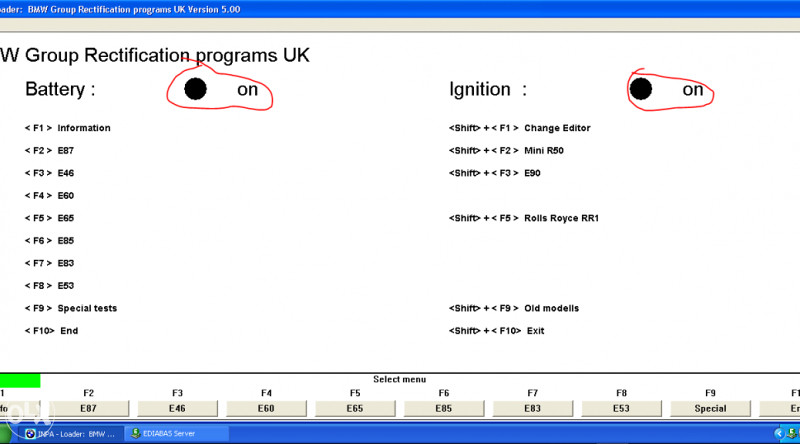Select the F10 End entry

[52, 331]
